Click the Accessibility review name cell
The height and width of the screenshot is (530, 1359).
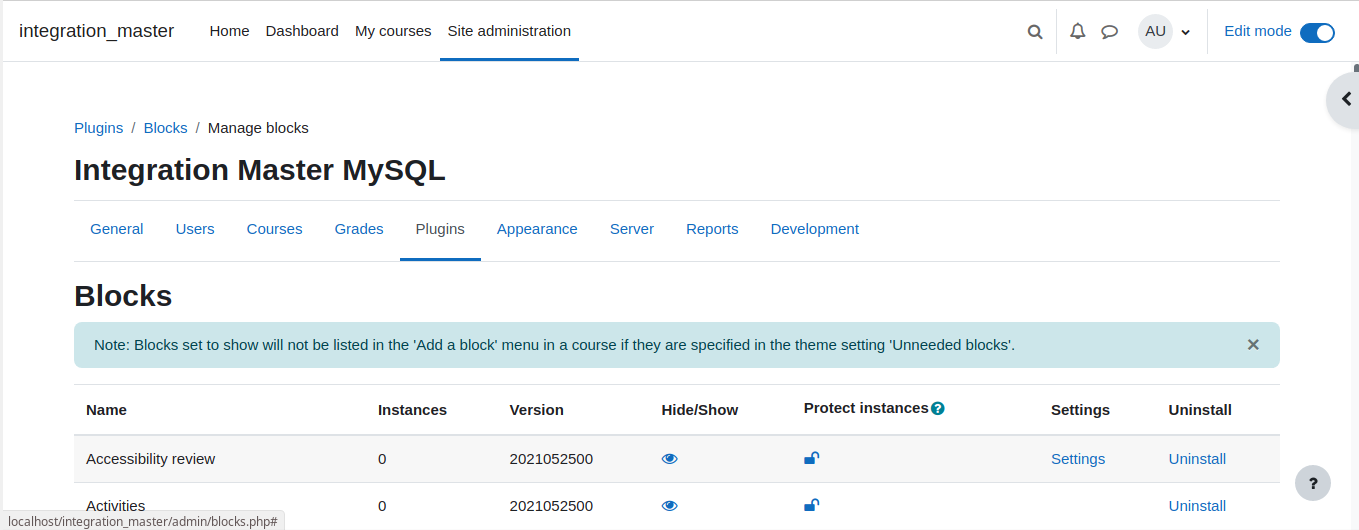151,459
